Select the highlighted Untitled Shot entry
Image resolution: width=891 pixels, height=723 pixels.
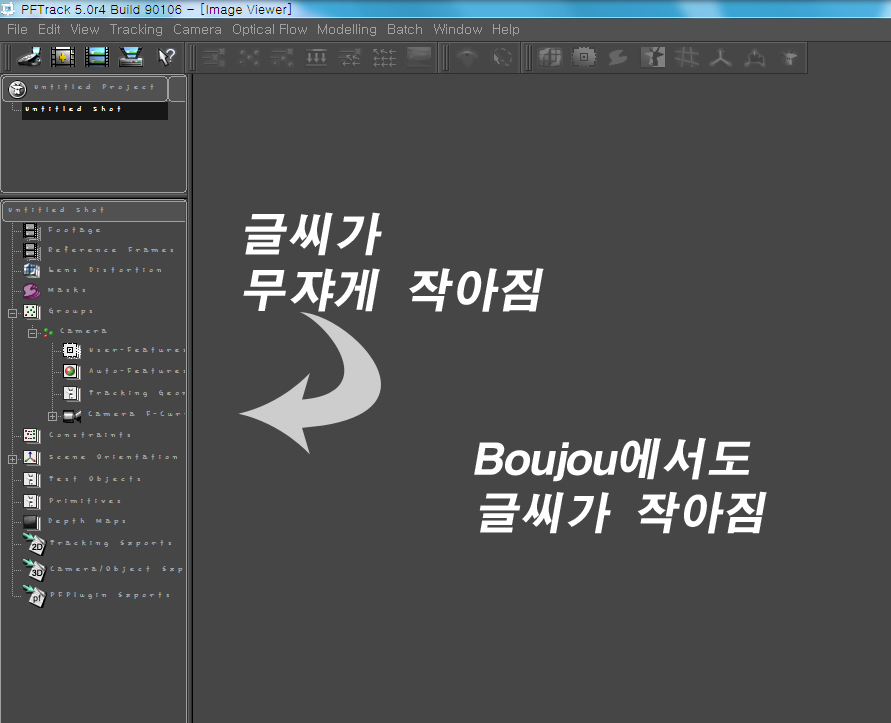95,110
